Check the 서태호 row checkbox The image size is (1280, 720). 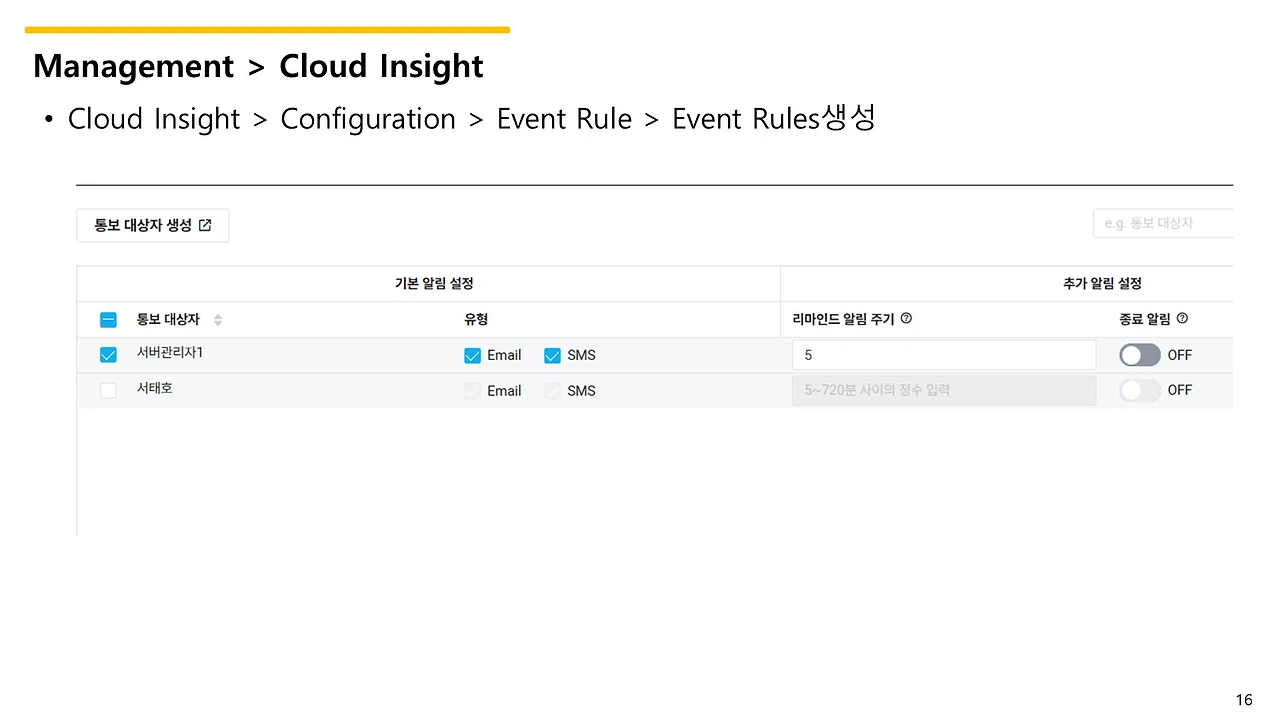point(108,391)
